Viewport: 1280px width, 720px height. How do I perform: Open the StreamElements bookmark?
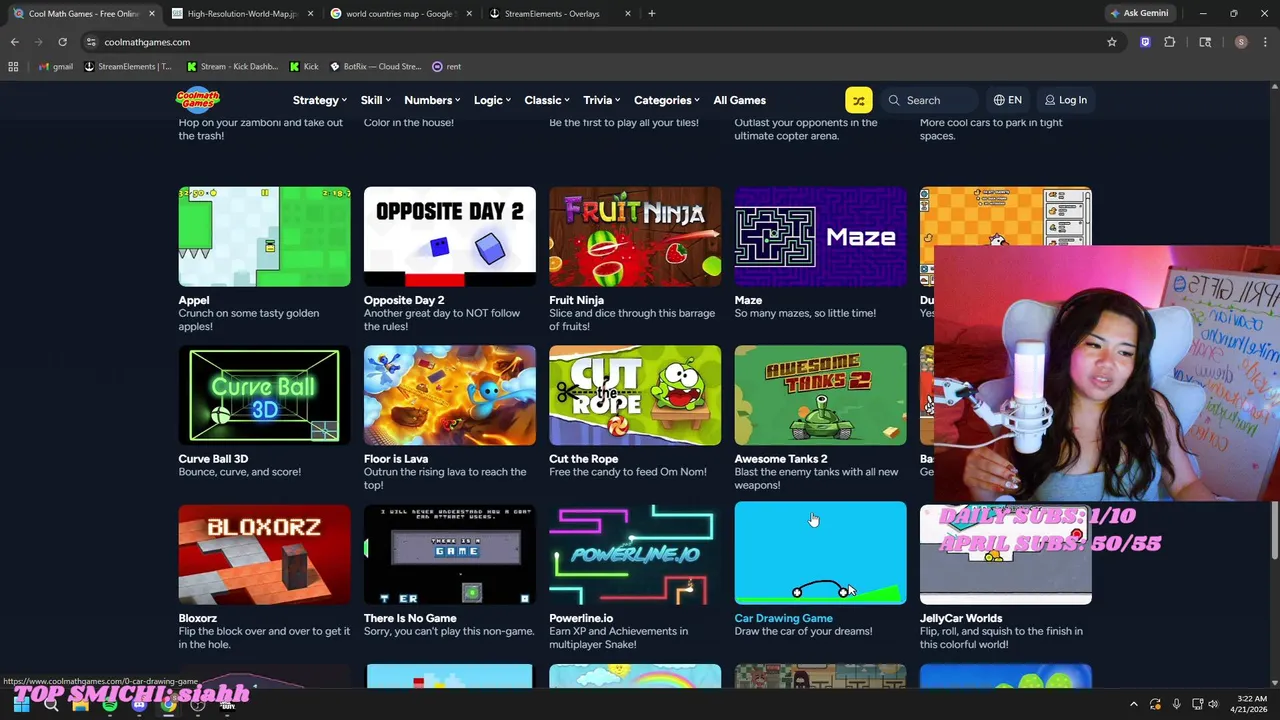click(x=128, y=66)
